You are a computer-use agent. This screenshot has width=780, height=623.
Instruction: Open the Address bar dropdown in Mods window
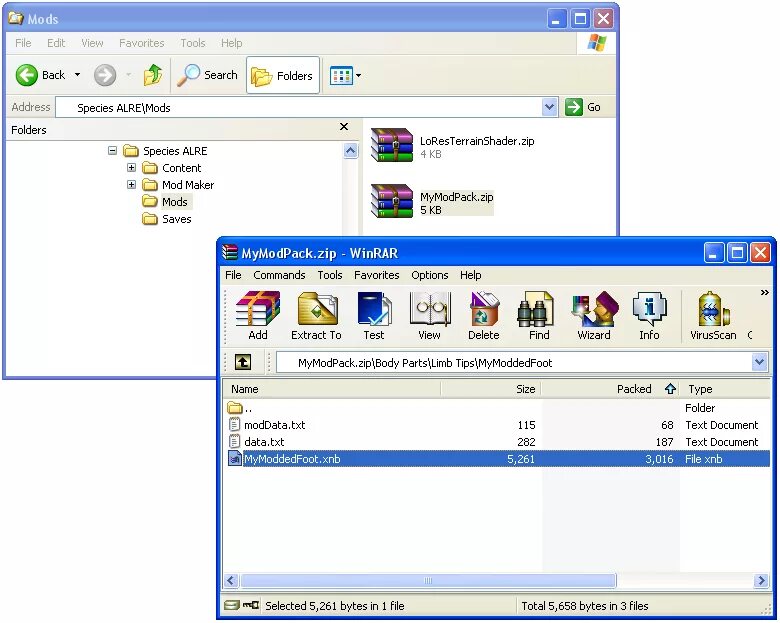[x=549, y=107]
